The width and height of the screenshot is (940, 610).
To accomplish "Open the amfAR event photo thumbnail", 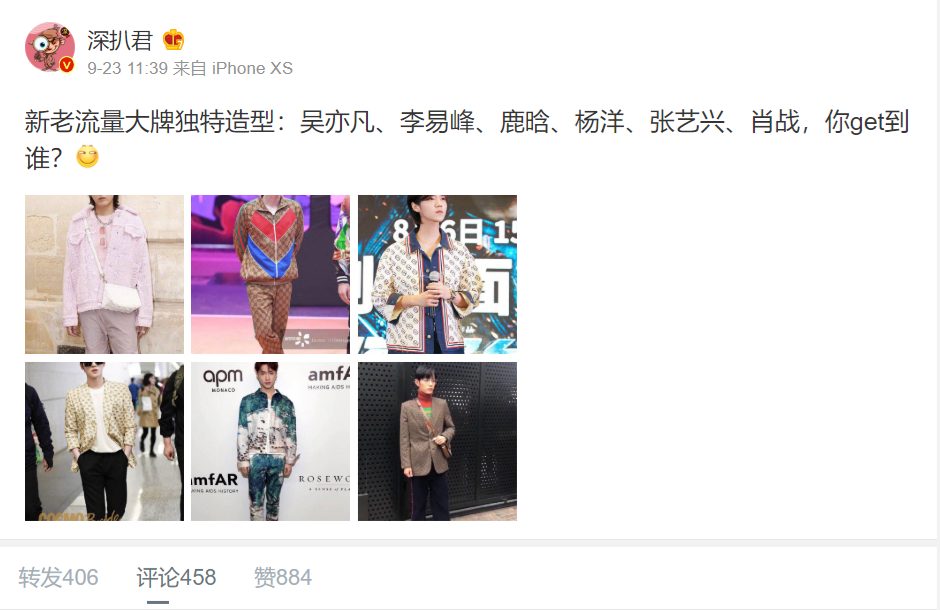I will tap(270, 442).
